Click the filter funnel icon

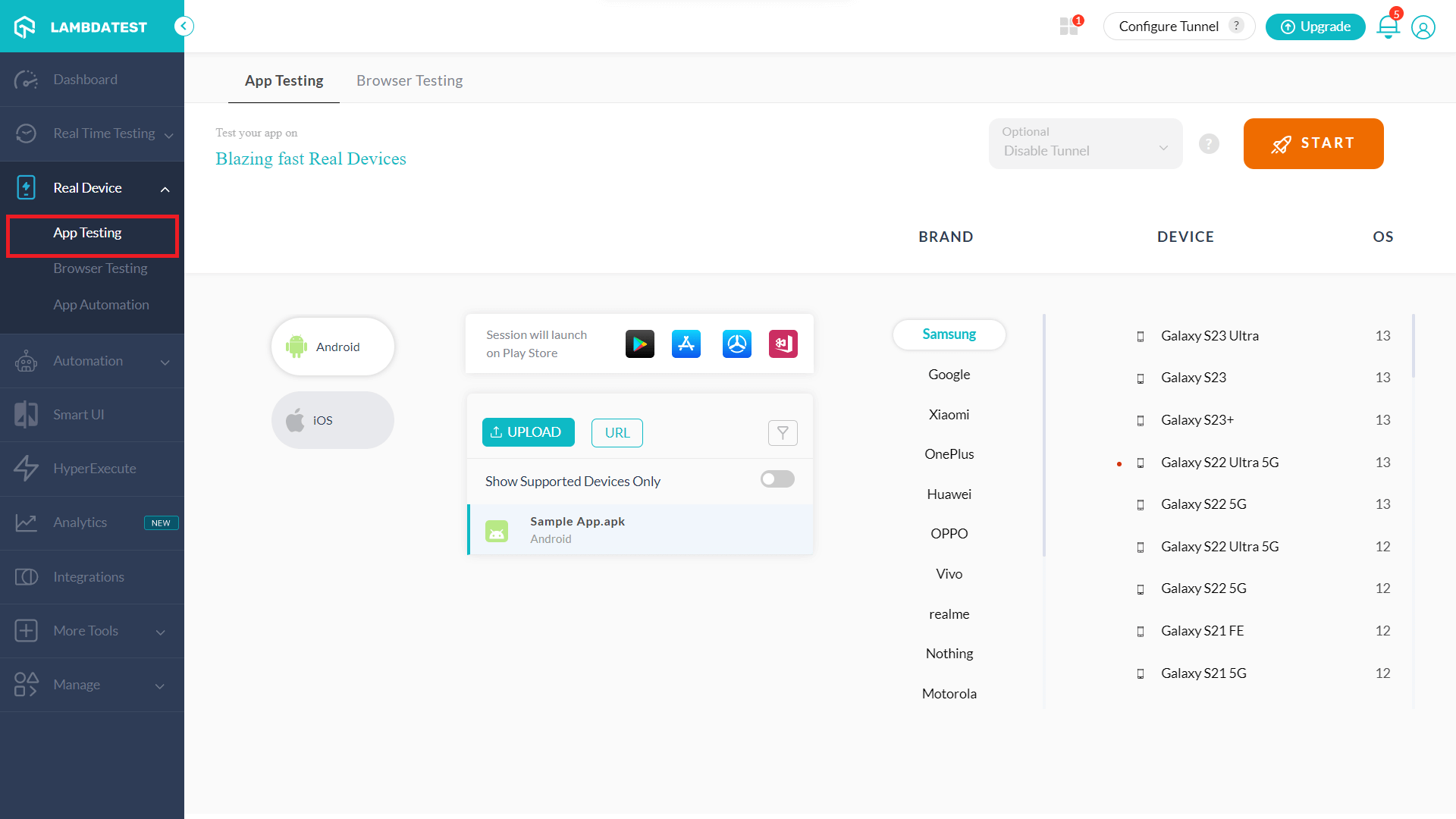point(783,433)
